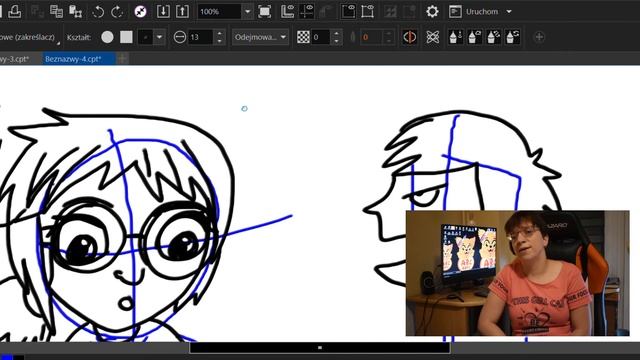This screenshot has width=640, height=360.
Task: Click the 100% zoom level field
Action: 220,11
